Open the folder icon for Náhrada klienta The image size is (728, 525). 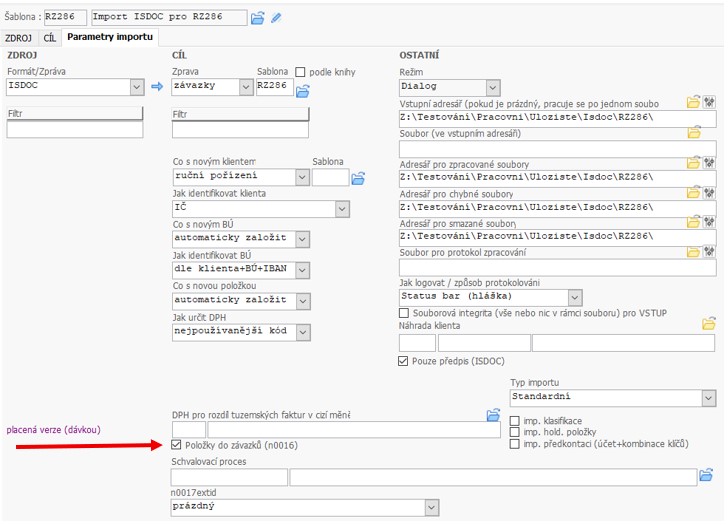[x=709, y=324]
